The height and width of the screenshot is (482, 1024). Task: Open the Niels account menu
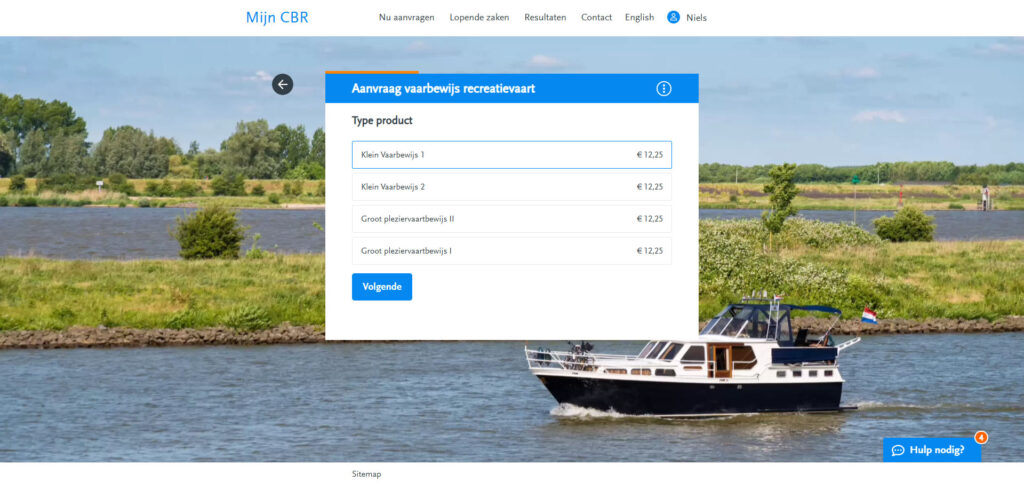tap(696, 18)
